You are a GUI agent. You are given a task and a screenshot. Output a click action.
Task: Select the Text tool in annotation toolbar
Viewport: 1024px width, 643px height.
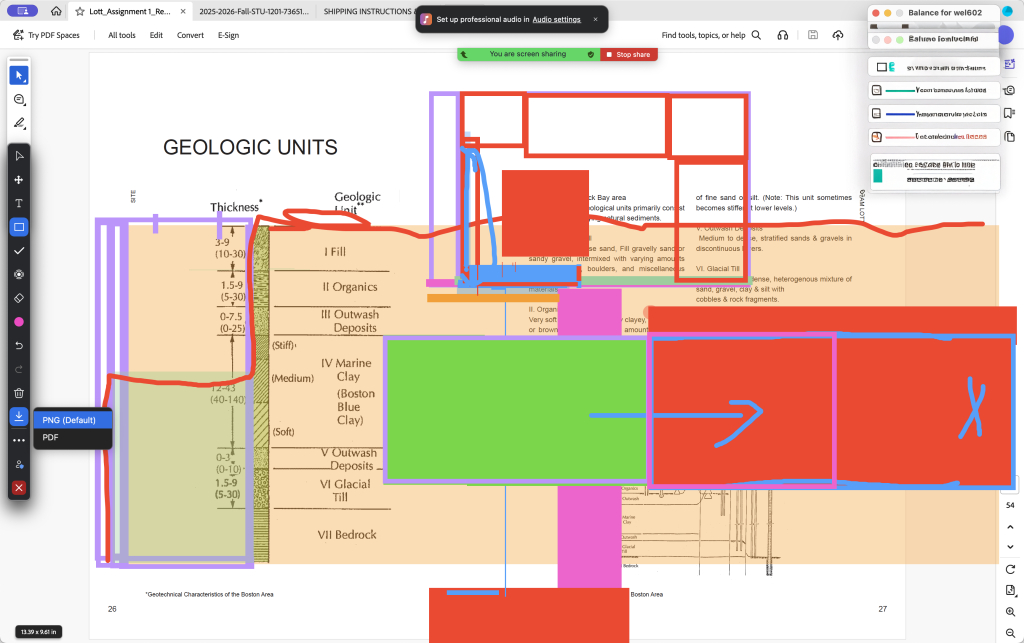(x=19, y=203)
